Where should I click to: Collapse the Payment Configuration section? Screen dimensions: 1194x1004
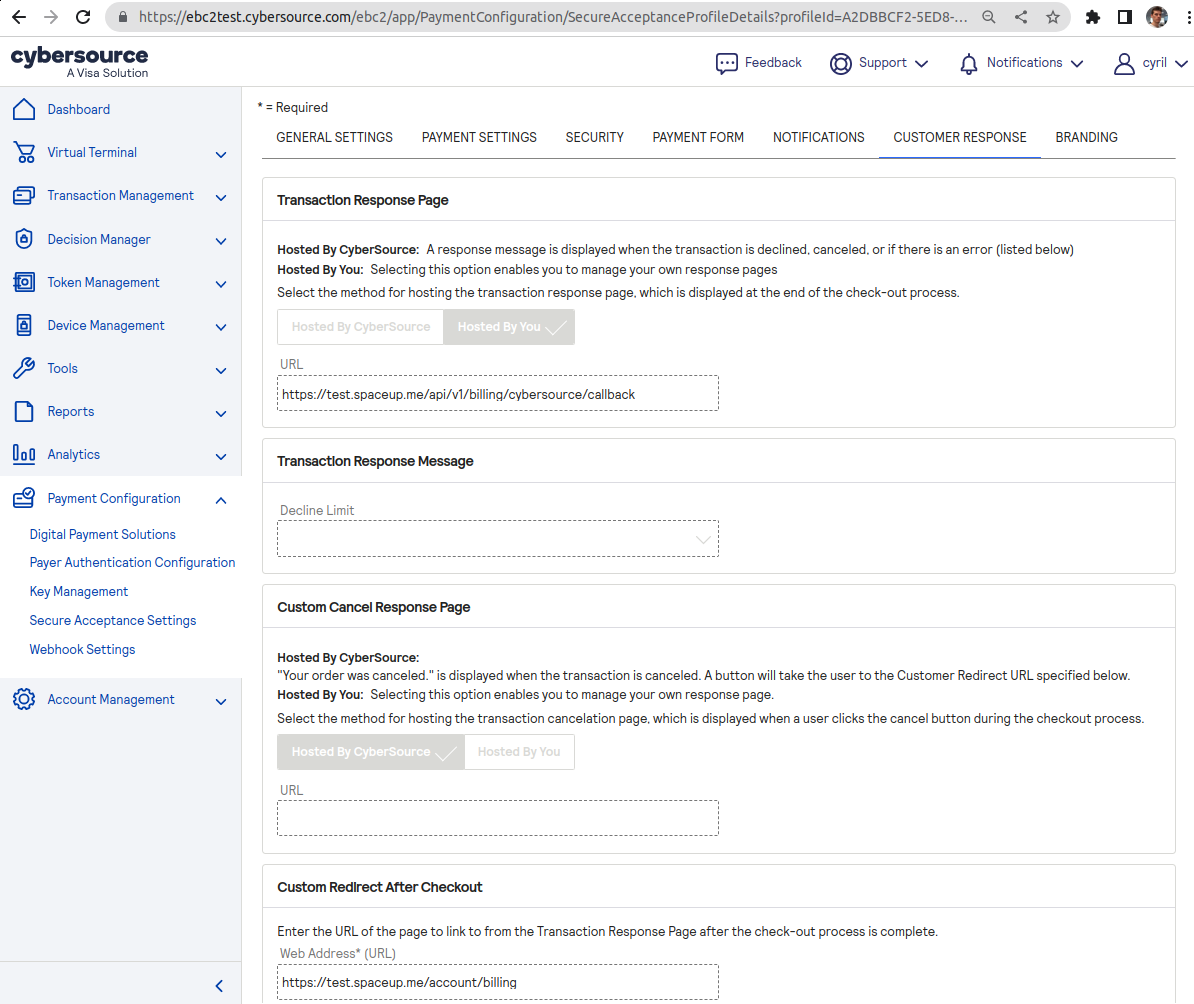pyautogui.click(x=220, y=499)
